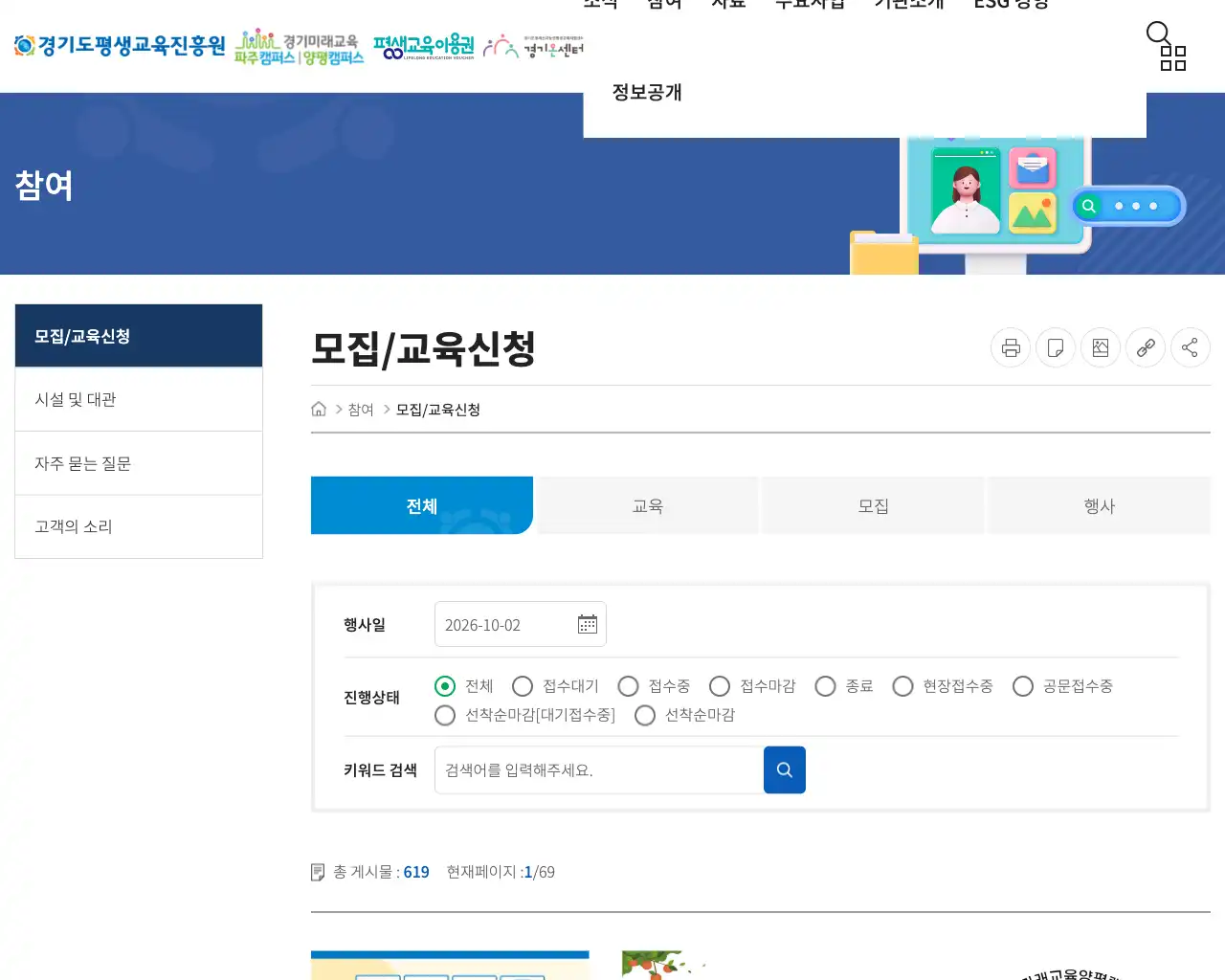Switch to the 전체 tab
Image resolution: width=1225 pixels, height=980 pixels.
422,505
